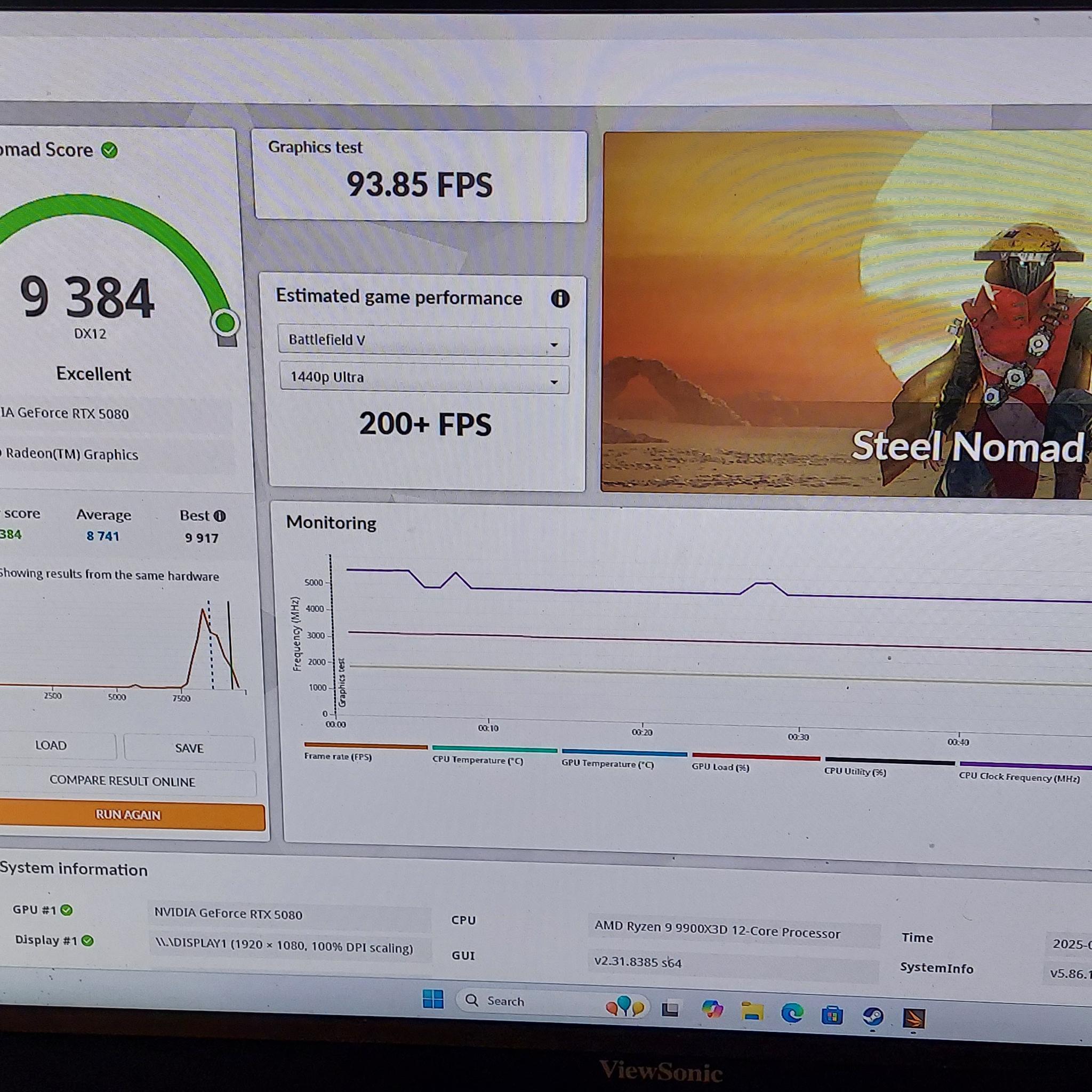The image size is (1092, 1092).
Task: Click the green check next to GPU #1
Action: tap(67, 910)
